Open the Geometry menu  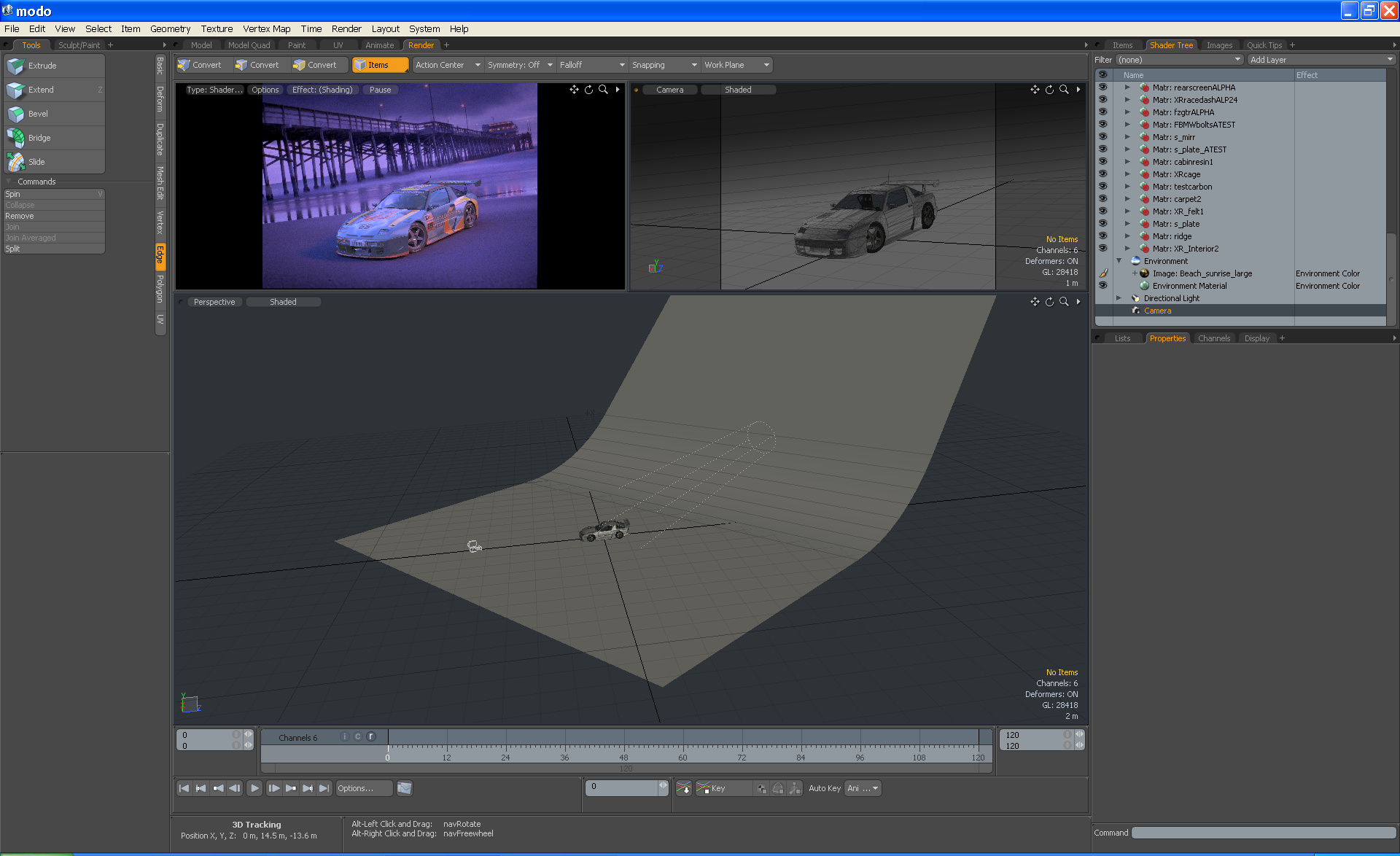click(170, 28)
